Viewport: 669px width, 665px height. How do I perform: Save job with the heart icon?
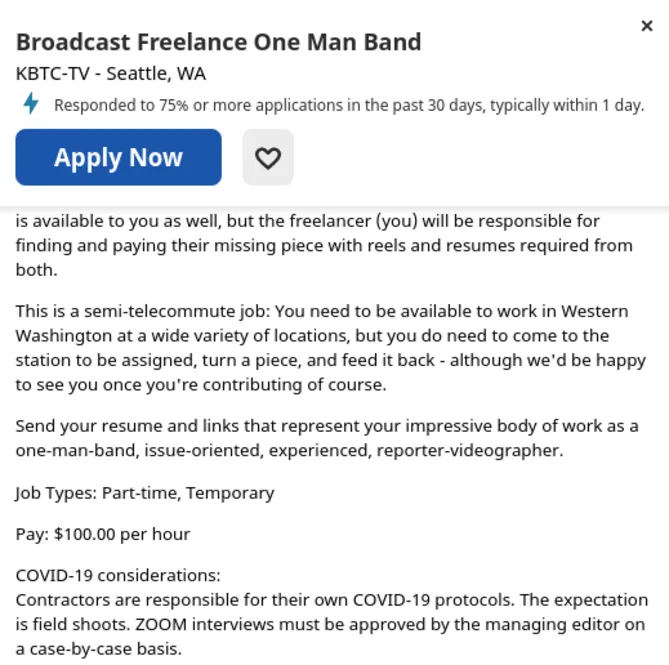tap(268, 157)
